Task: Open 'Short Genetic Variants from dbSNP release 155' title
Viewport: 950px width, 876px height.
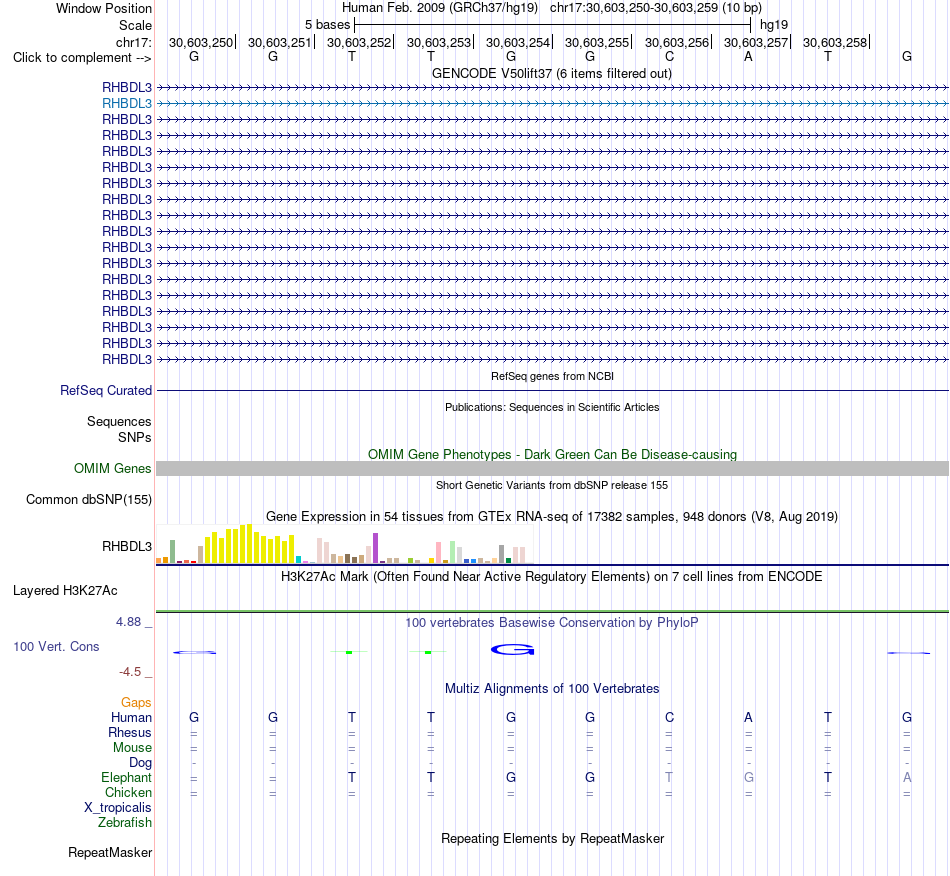Action: tap(552, 485)
